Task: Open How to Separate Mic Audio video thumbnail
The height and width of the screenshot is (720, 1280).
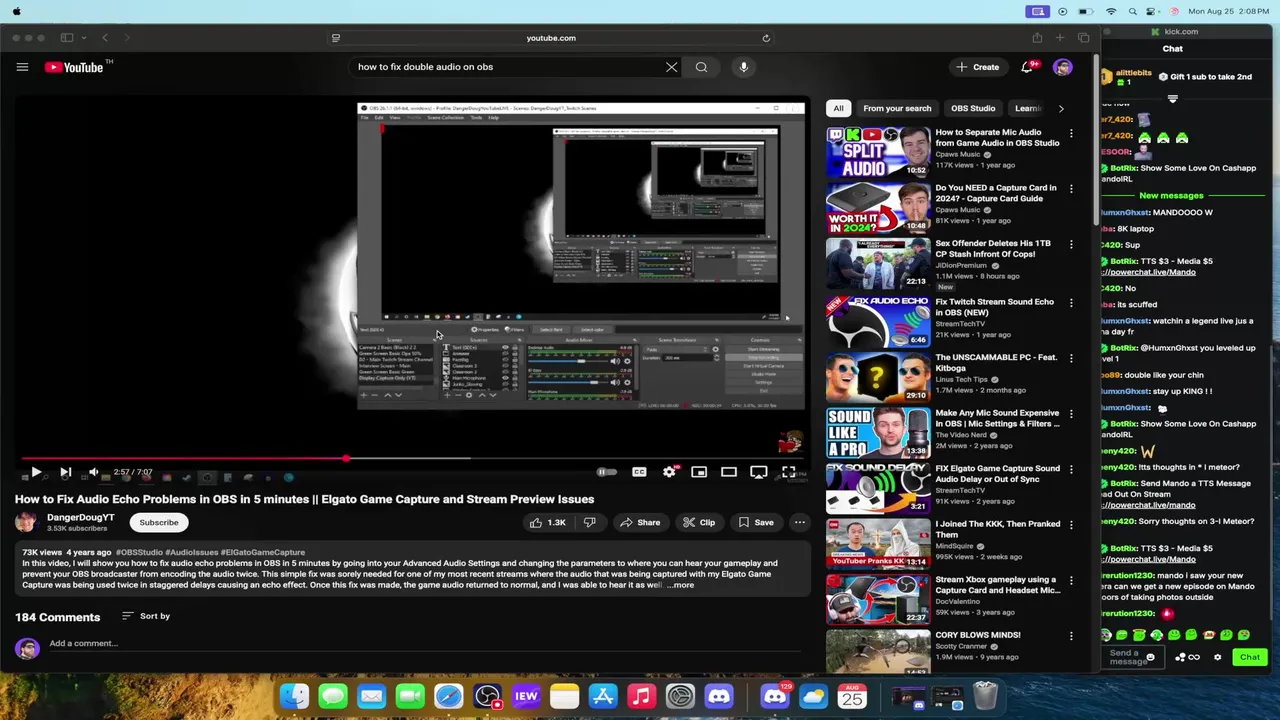Action: point(878,152)
